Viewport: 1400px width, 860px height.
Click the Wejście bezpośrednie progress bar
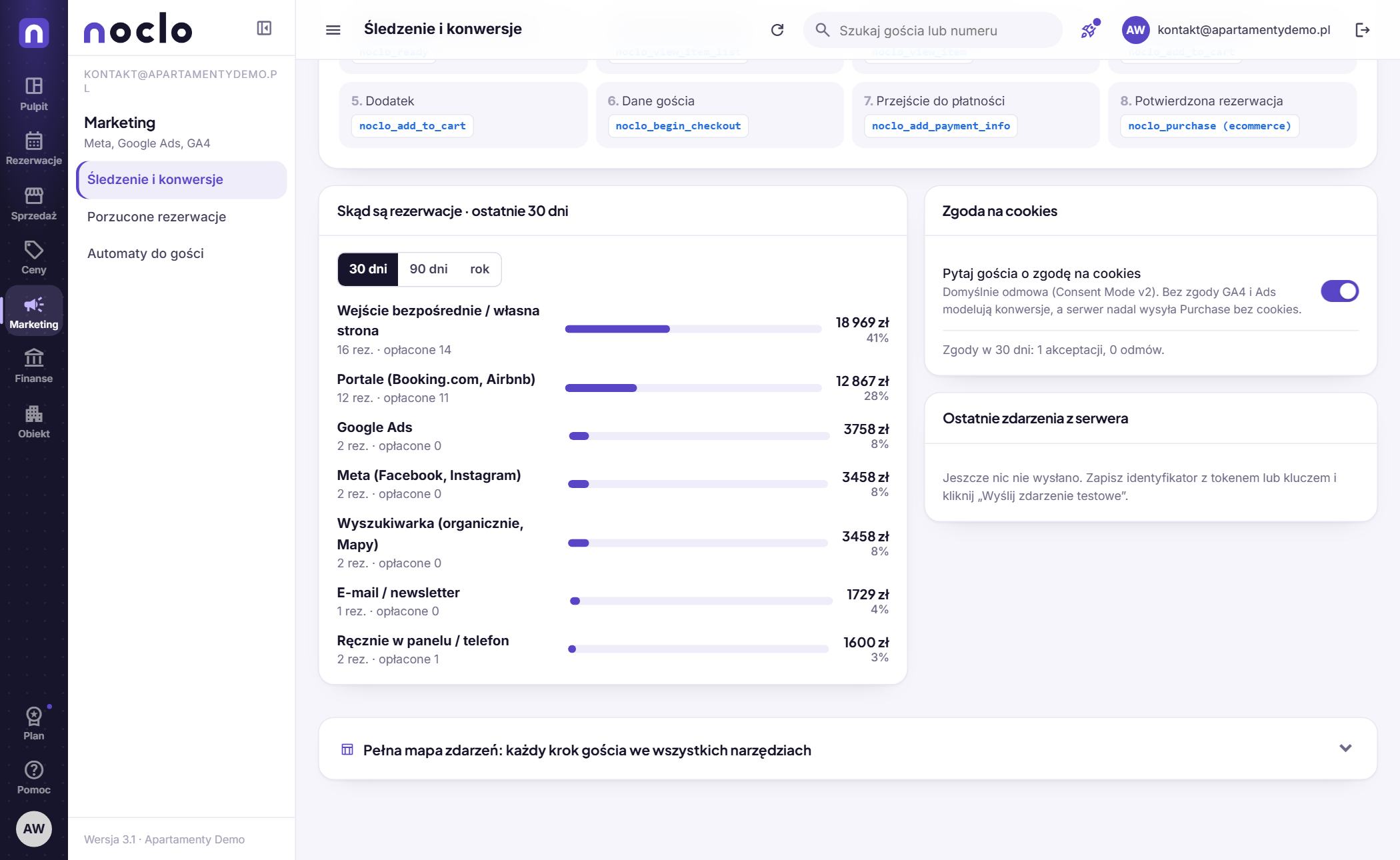(693, 329)
